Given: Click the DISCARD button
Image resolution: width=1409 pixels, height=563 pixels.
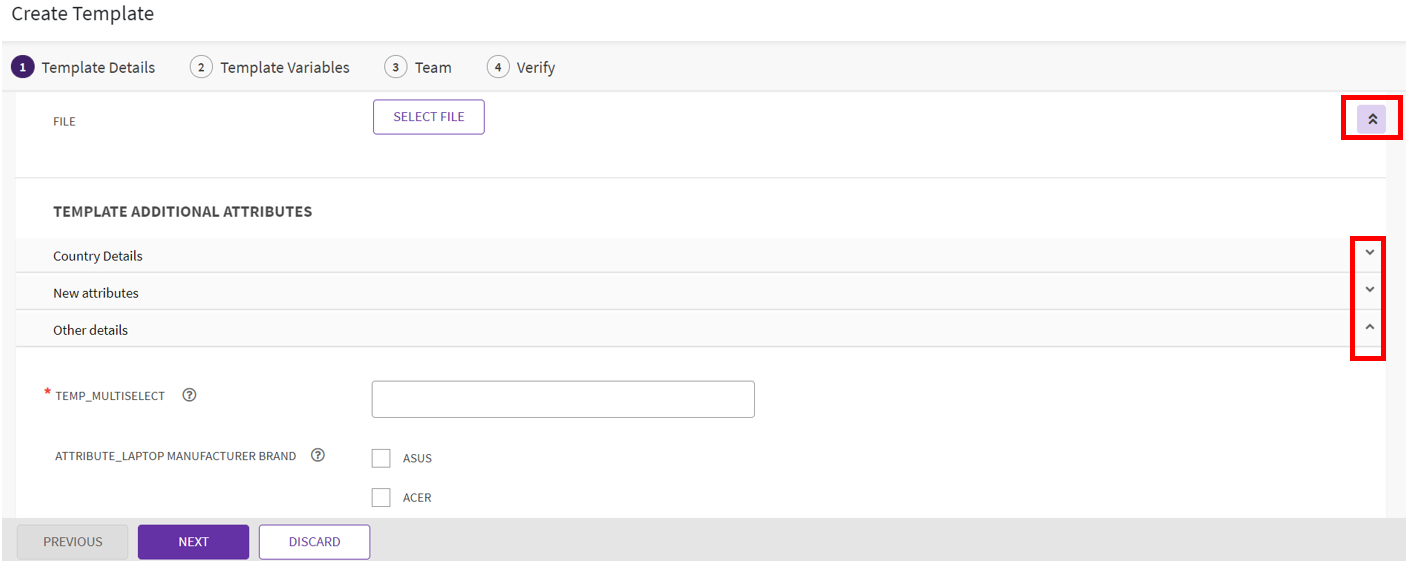Looking at the screenshot, I should pyautogui.click(x=314, y=542).
